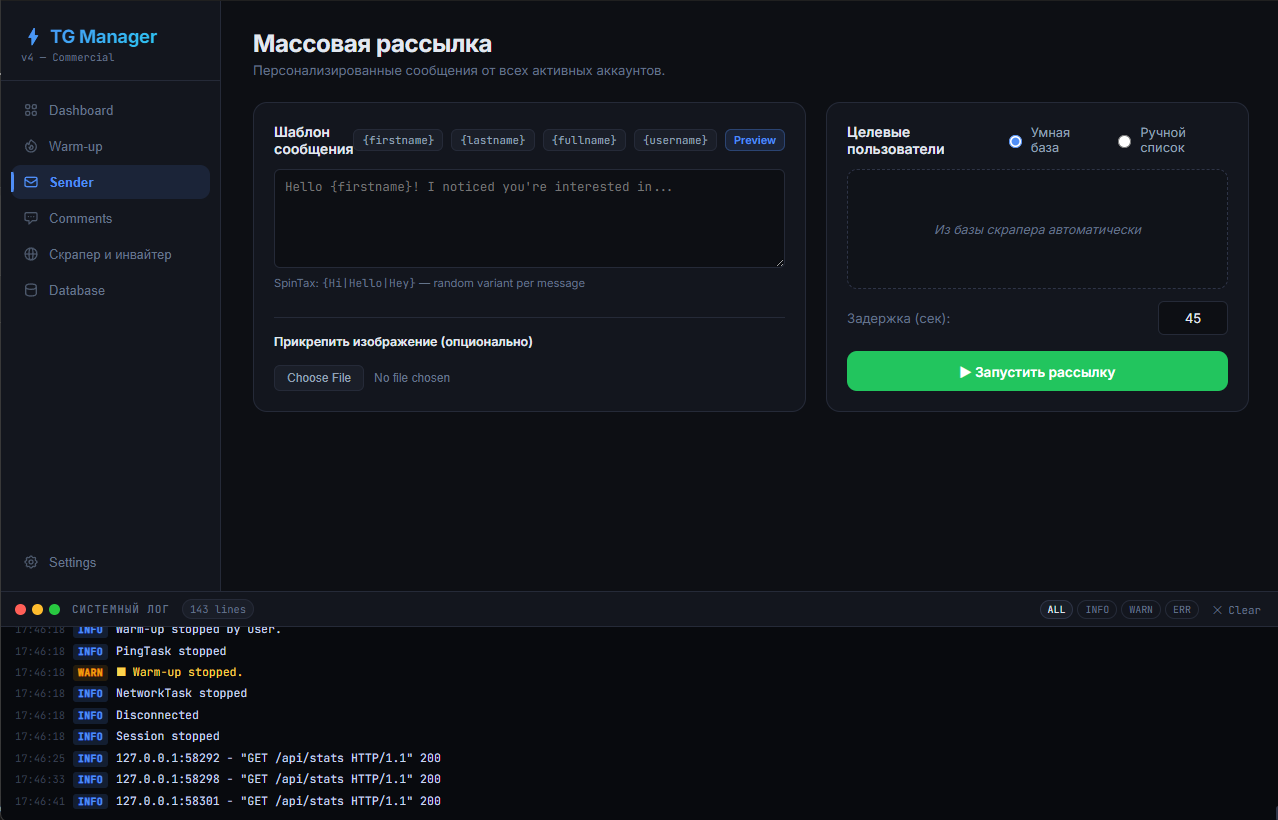This screenshot has width=1278, height=820.
Task: Click the TG Manager lightning bolt logo
Action: 33,37
